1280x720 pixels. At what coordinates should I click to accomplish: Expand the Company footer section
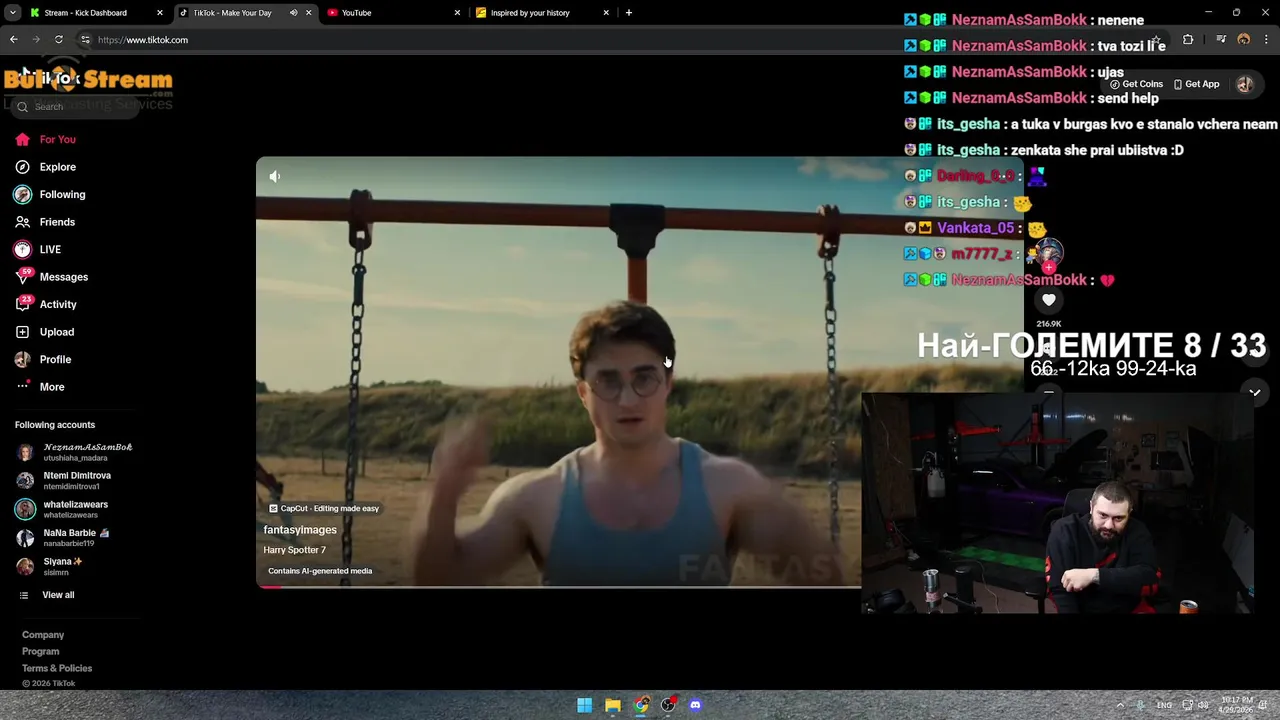point(43,635)
